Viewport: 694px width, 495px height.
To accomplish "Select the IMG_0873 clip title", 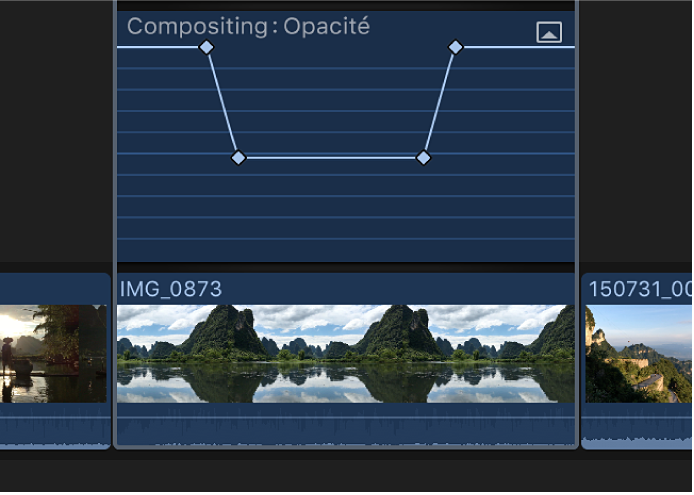I will pos(171,290).
